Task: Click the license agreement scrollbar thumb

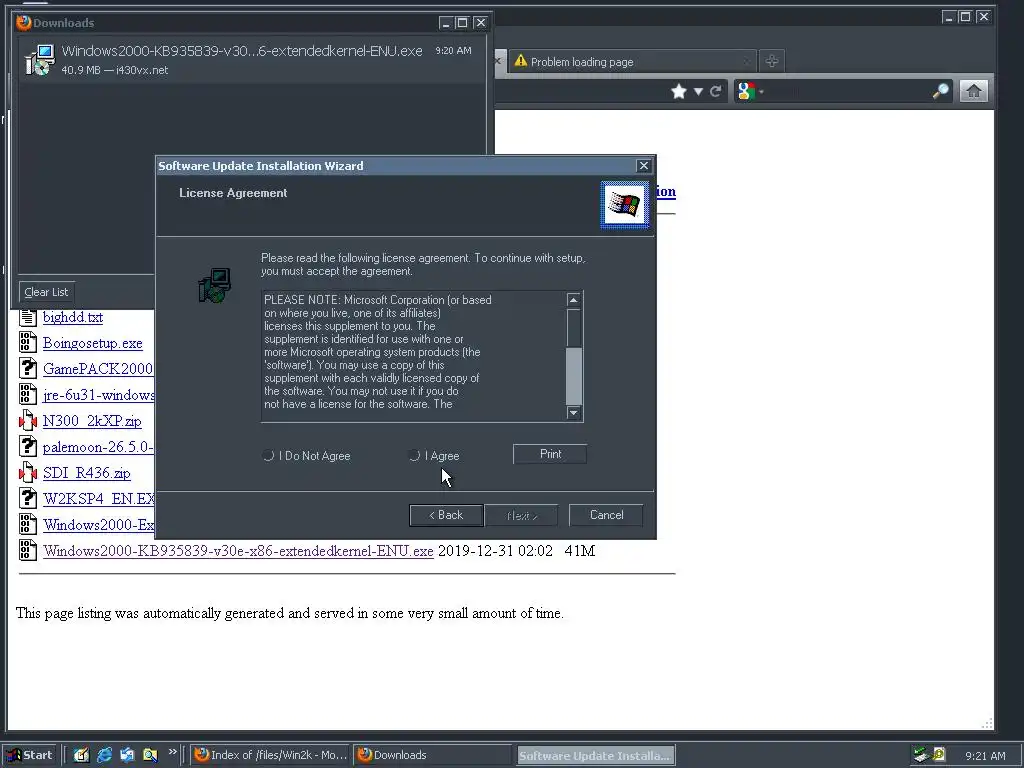Action: [x=573, y=376]
